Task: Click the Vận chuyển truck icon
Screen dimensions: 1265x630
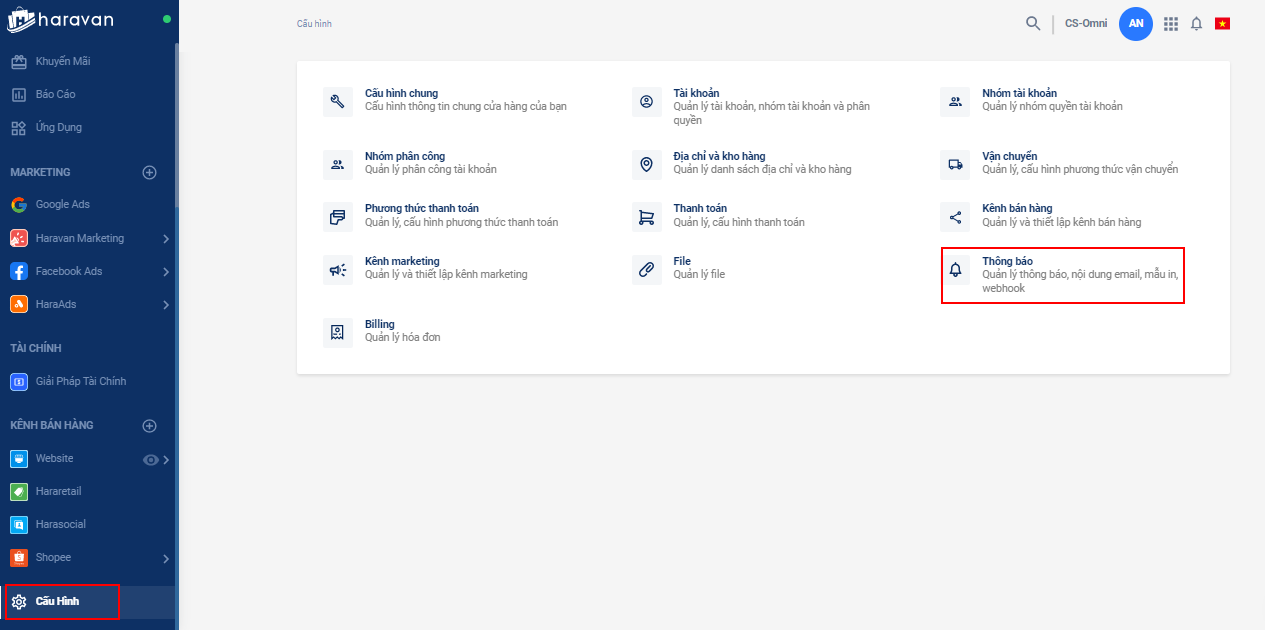Action: (955, 165)
